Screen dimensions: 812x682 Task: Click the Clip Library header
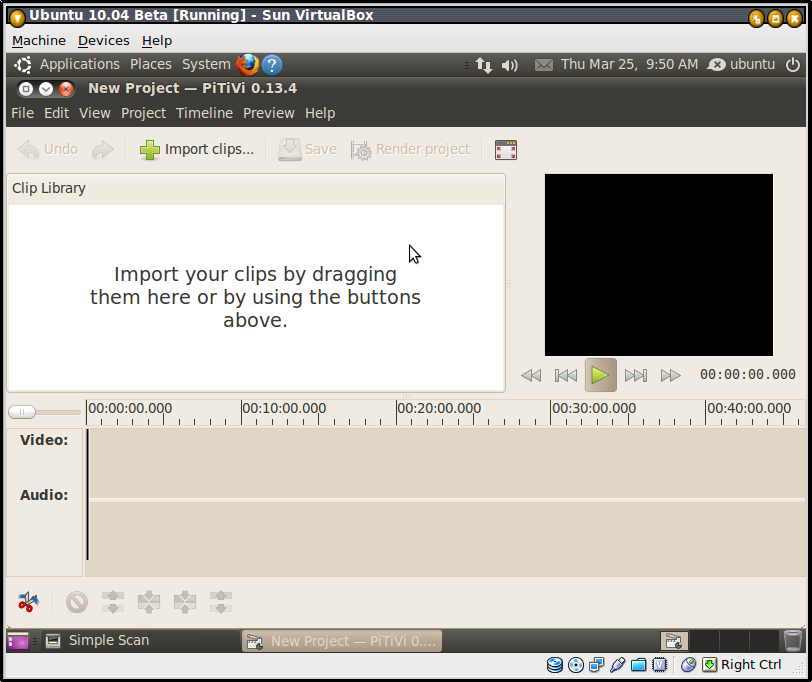tap(49, 188)
